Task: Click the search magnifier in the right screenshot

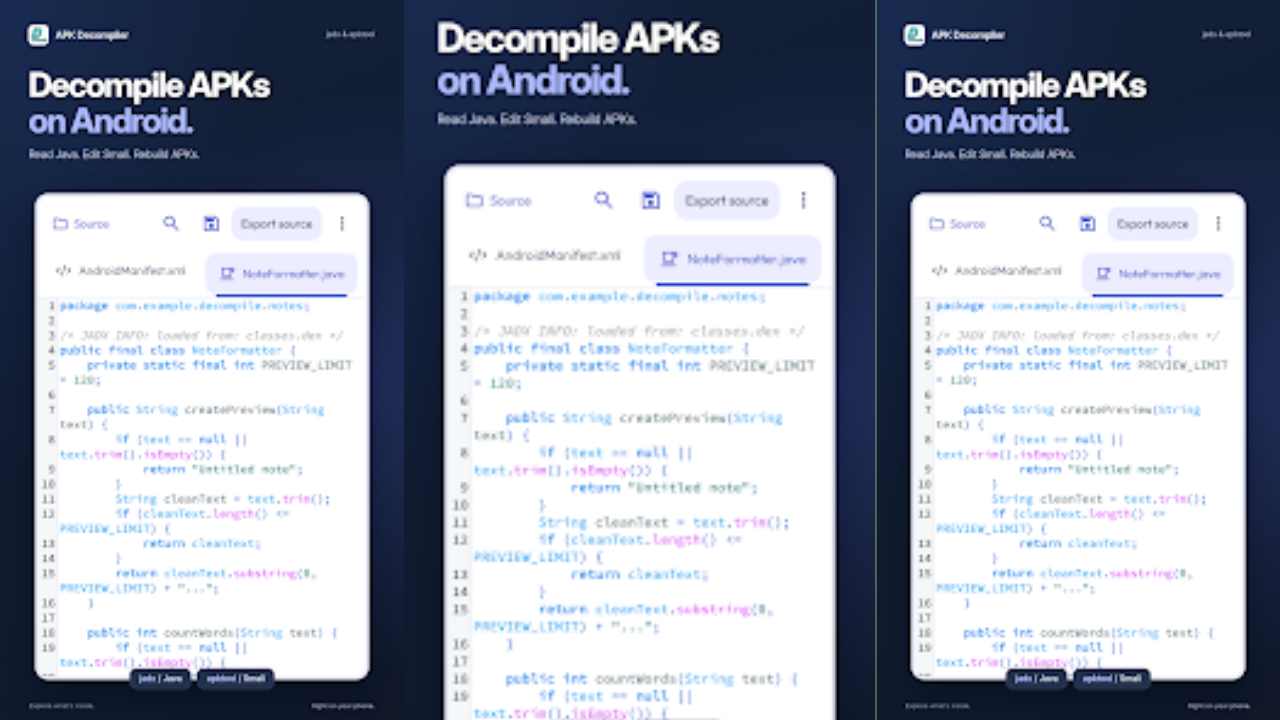Action: pos(1047,224)
